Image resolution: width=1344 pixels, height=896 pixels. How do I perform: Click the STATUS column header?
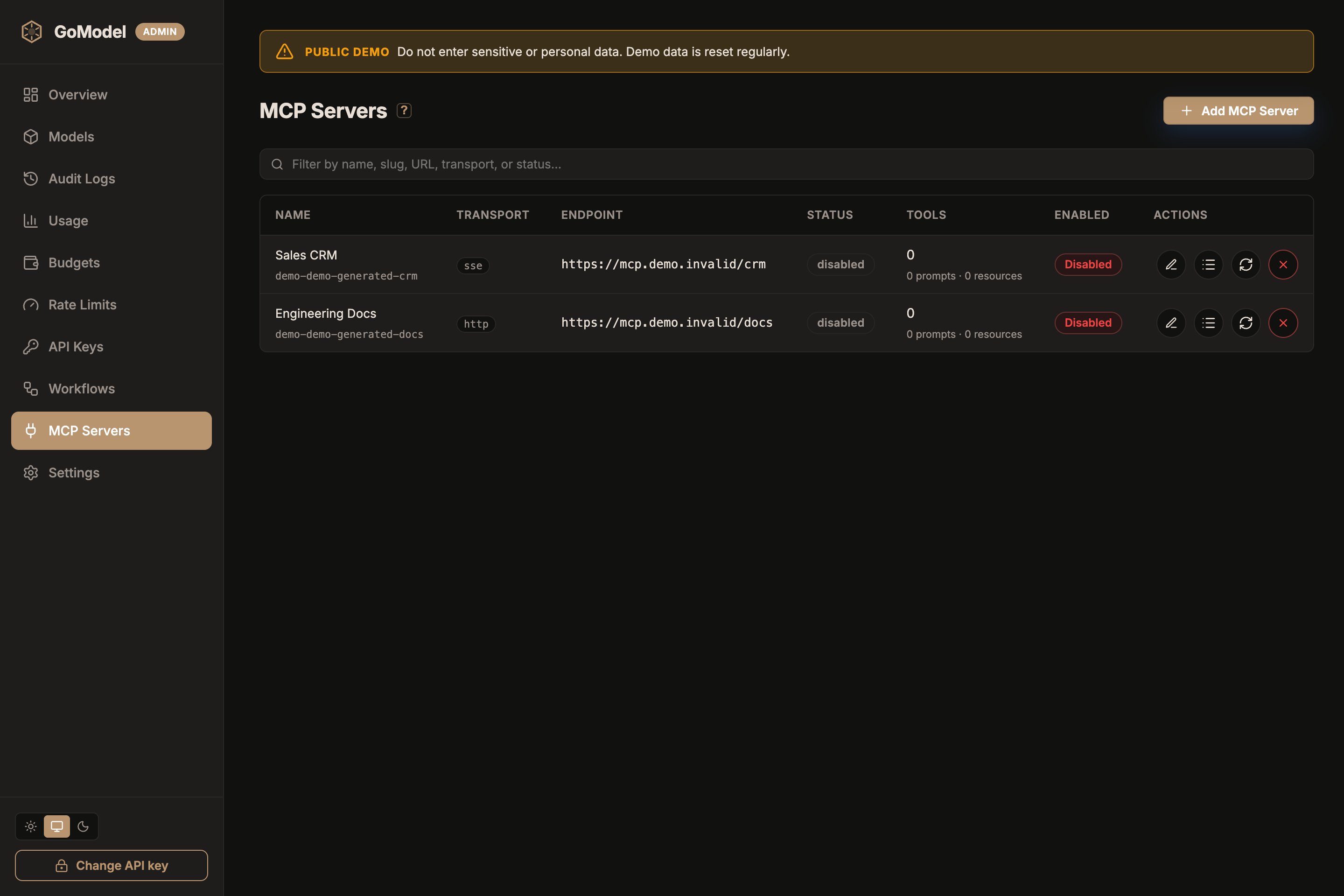click(830, 215)
